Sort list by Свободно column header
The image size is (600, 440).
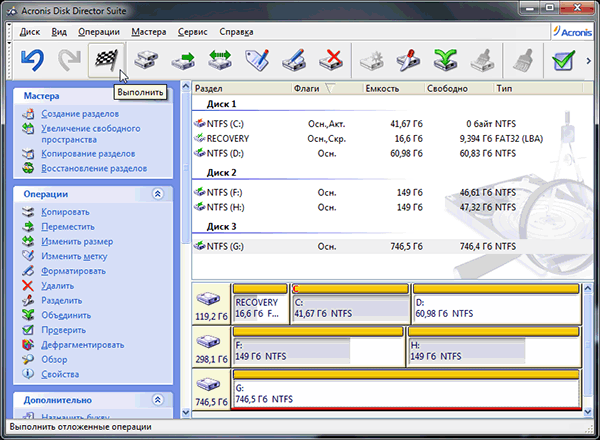(459, 88)
